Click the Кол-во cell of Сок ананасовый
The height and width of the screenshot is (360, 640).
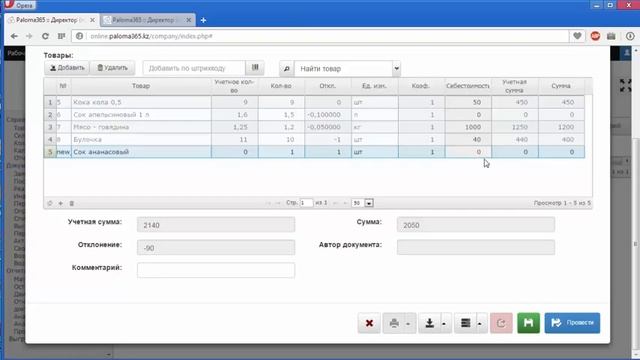pos(281,152)
